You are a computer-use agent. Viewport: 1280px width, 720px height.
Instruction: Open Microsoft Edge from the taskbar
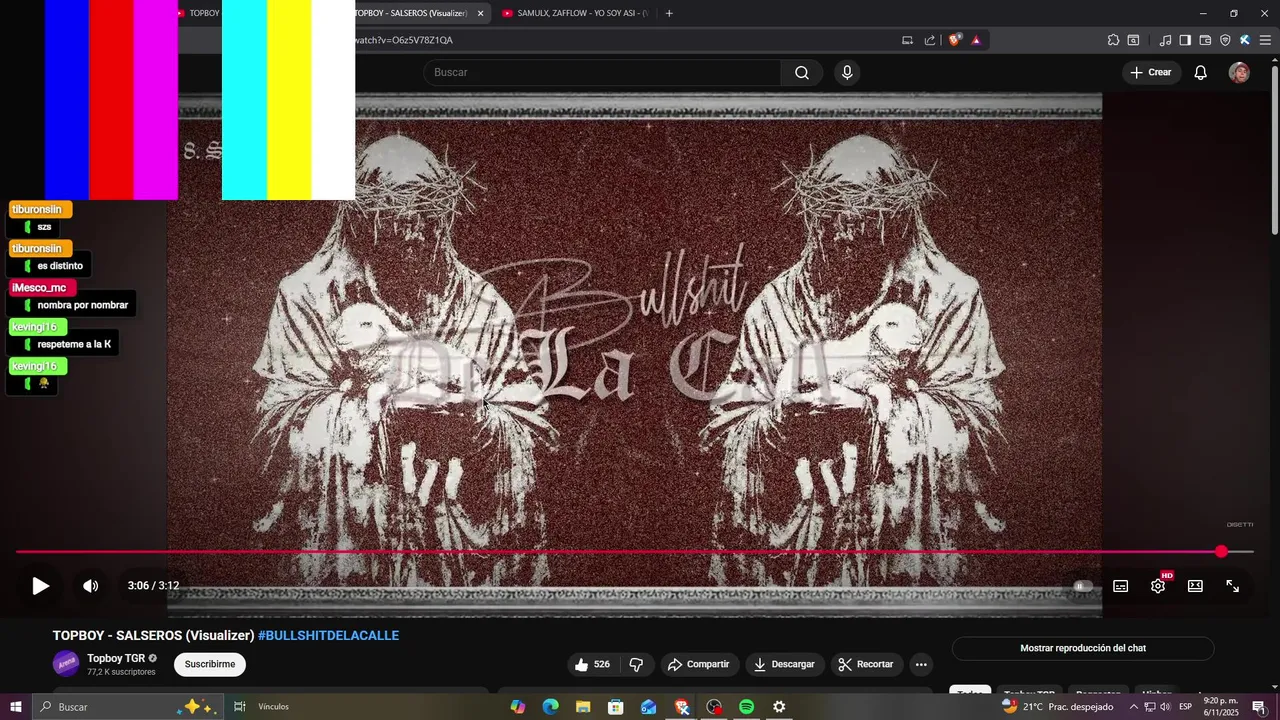tap(550, 706)
